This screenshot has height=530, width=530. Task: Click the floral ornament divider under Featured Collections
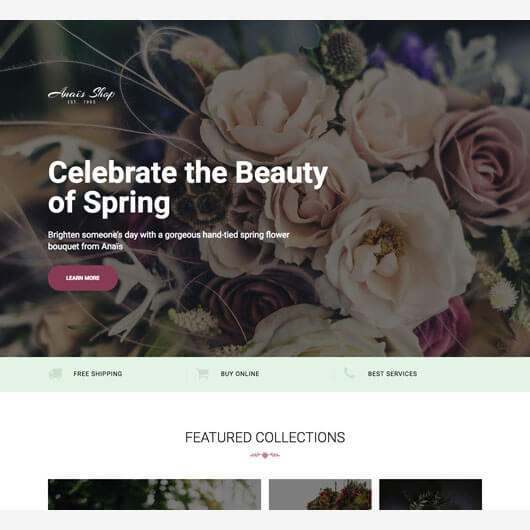coord(265,455)
